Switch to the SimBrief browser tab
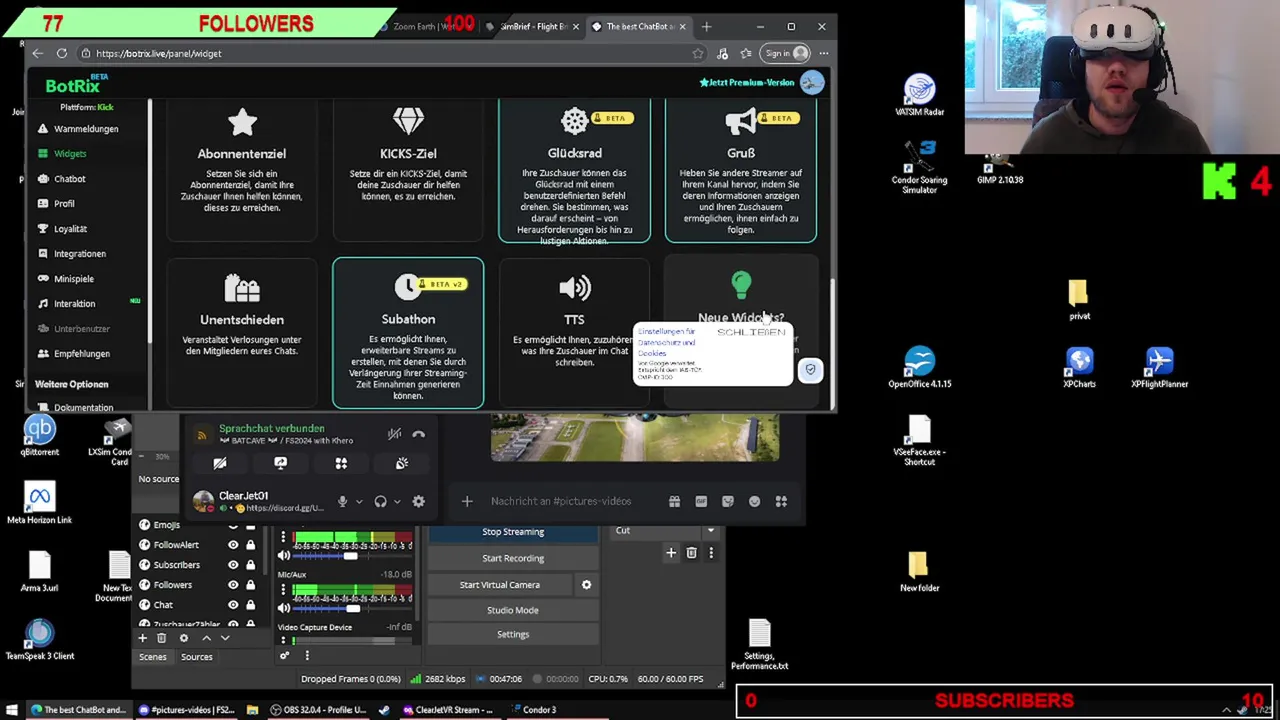The width and height of the screenshot is (1280, 720). click(532, 27)
